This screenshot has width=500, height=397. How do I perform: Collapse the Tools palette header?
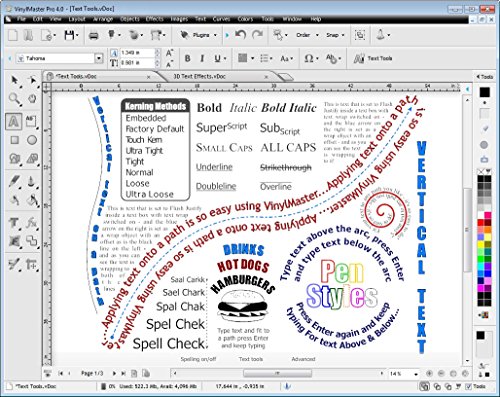[485, 77]
